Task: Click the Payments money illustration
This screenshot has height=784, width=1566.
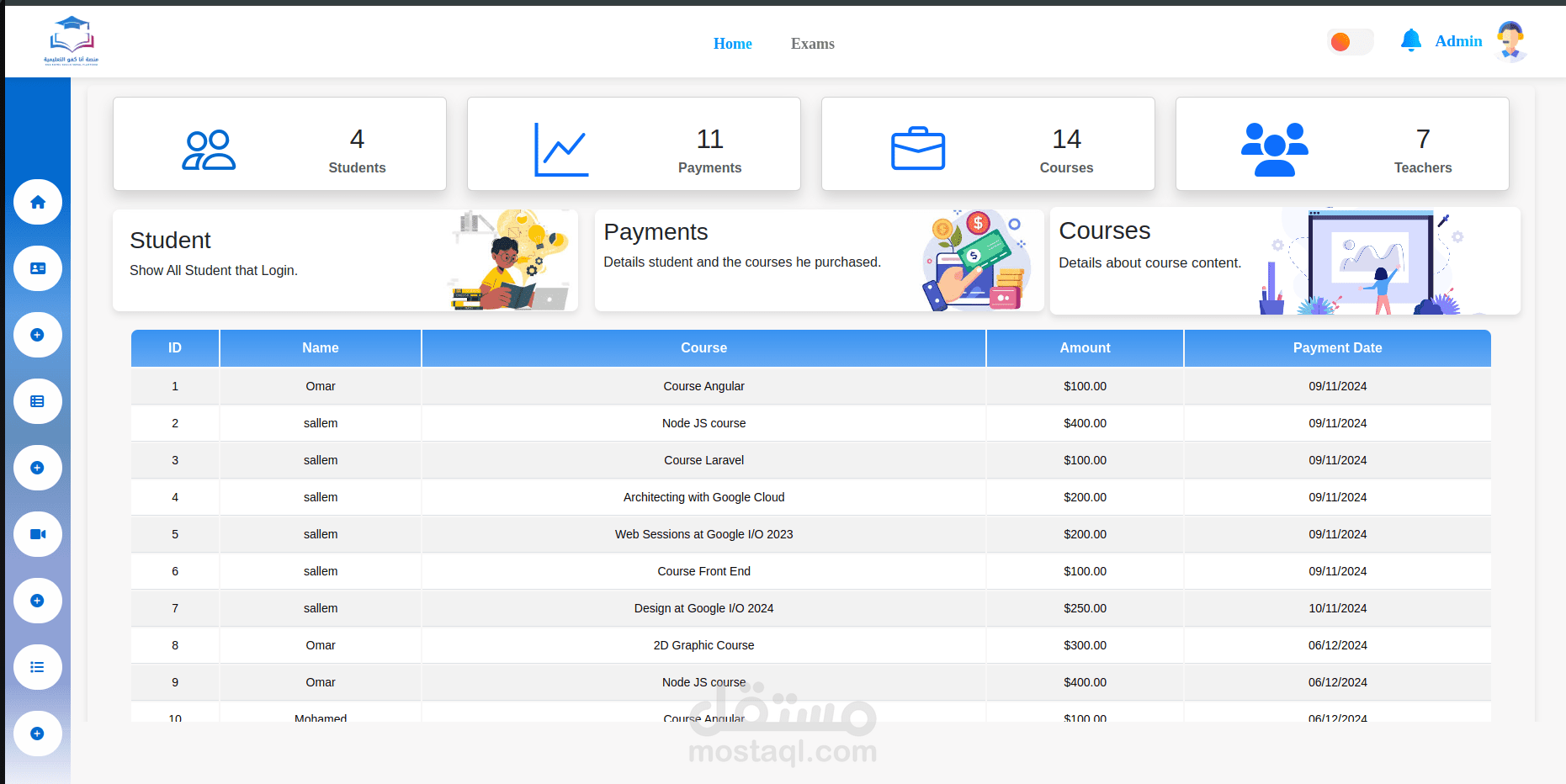Action: tap(977, 260)
